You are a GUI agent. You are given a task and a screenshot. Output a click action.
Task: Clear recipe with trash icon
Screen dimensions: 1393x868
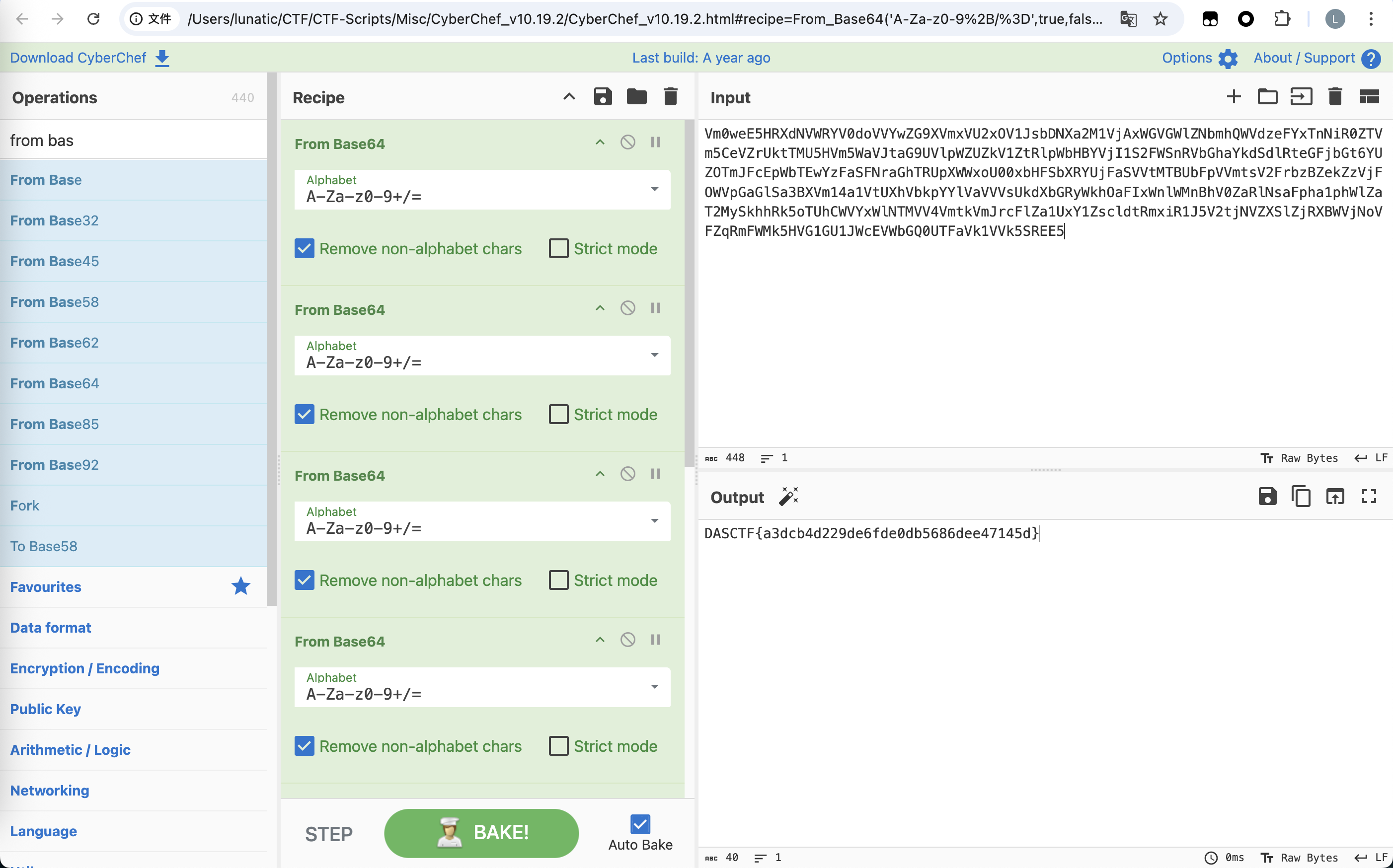coord(670,96)
